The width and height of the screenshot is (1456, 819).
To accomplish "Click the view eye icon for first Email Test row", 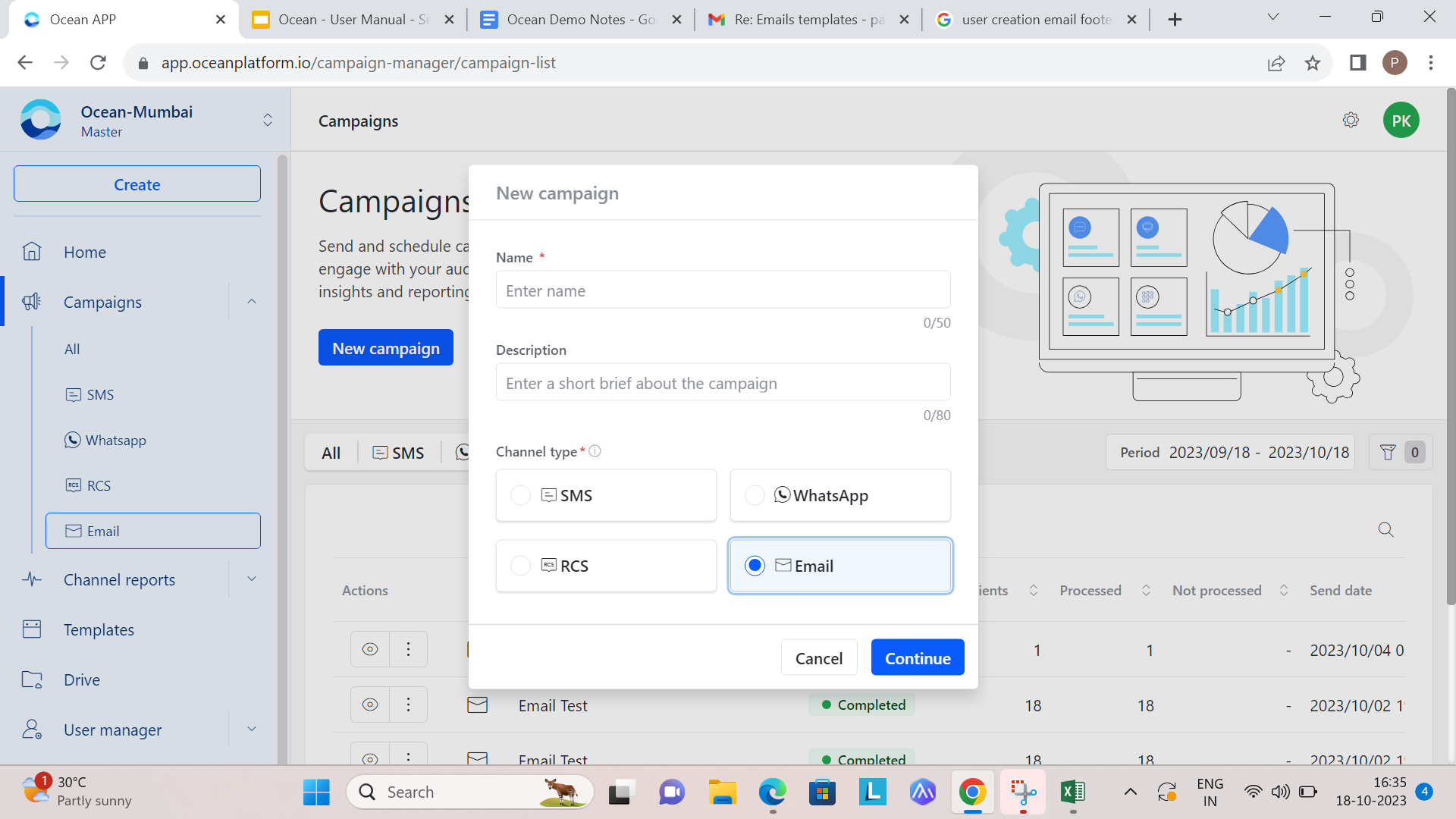I will 370,704.
